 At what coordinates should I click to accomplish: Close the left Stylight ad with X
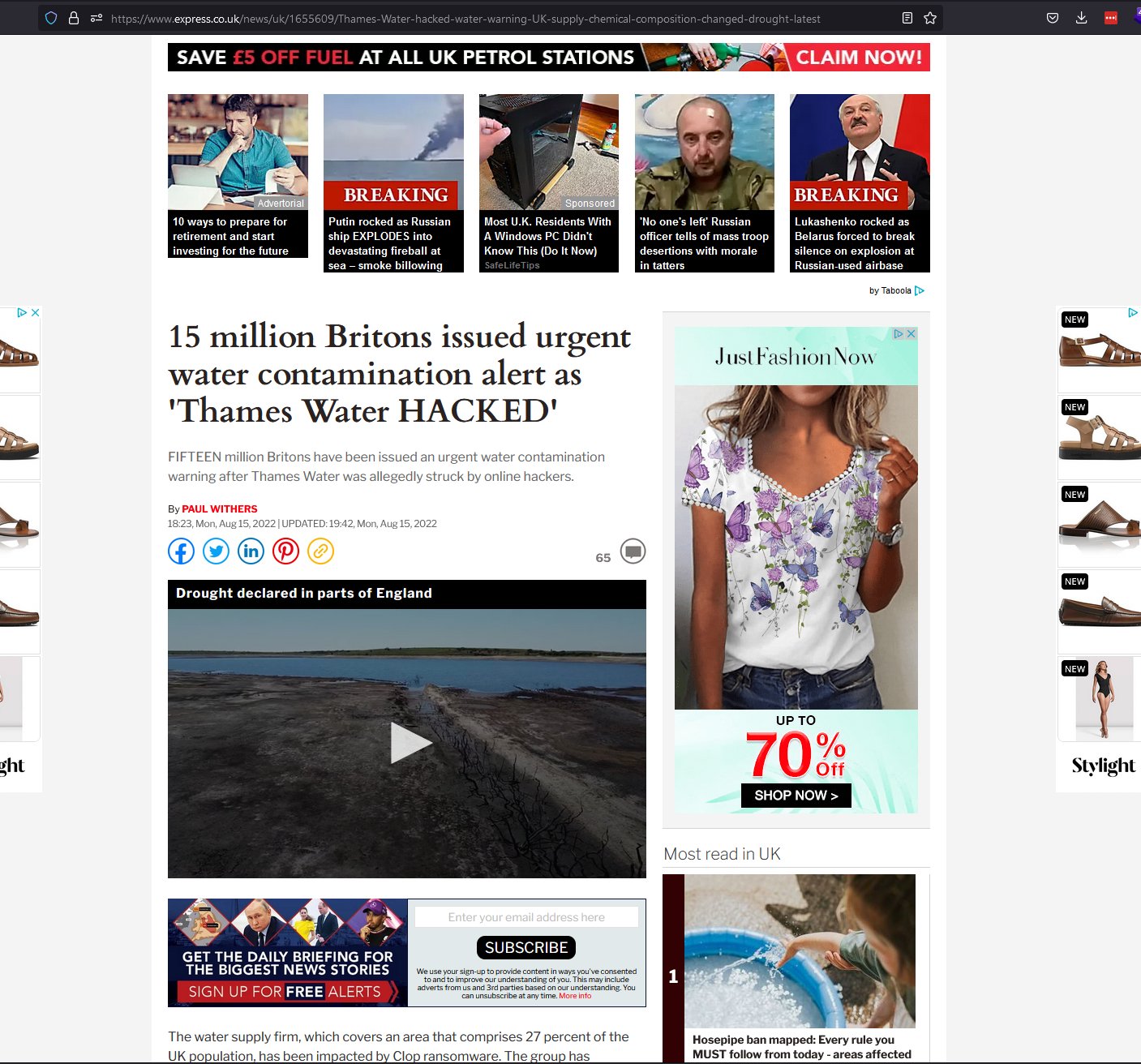click(x=35, y=312)
